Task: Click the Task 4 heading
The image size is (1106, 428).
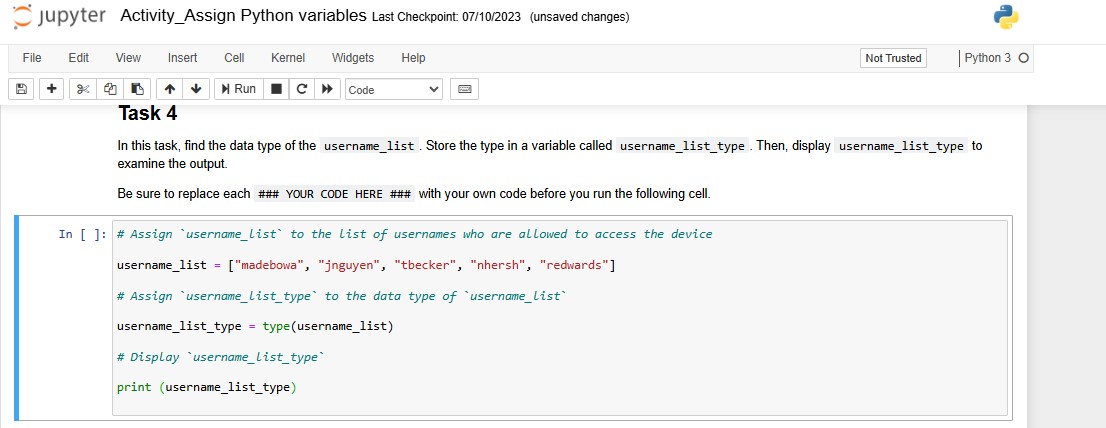Action: pyautogui.click(x=147, y=113)
